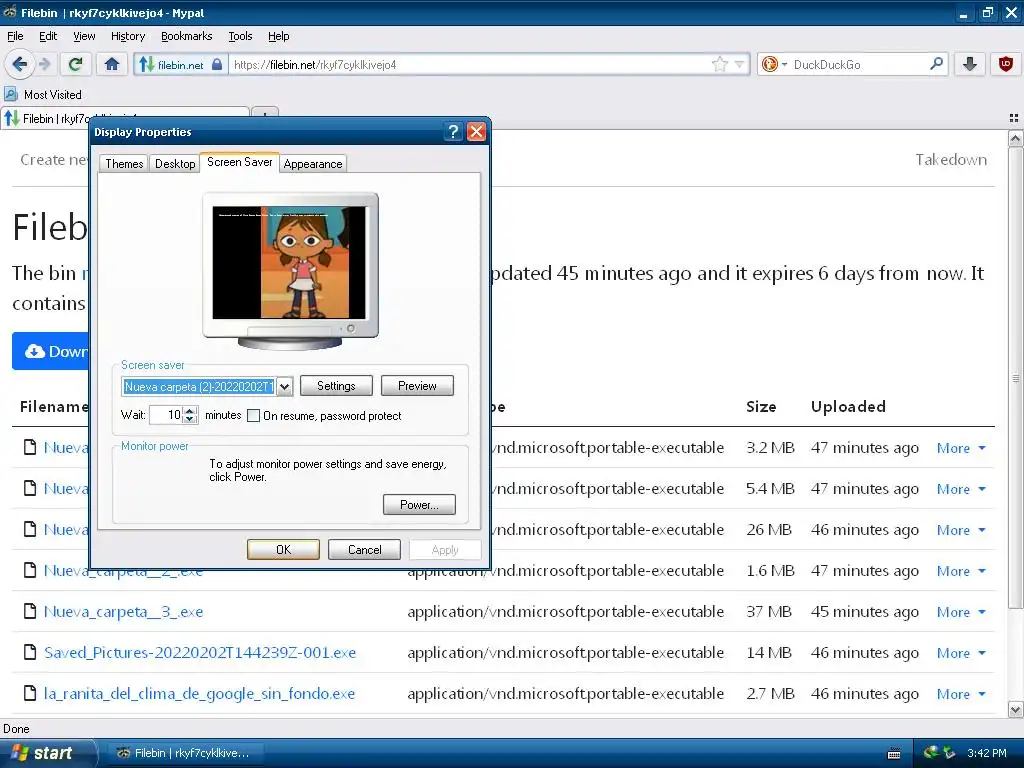Click Display Properties help question button
This screenshot has width=1024, height=768.
tap(453, 132)
